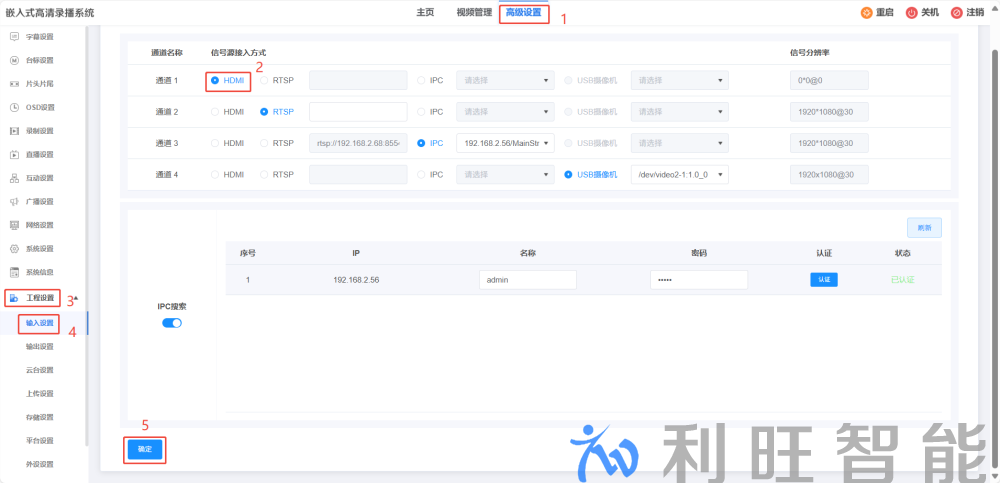Screen dimensions: 1000x483
Task: Select HDMI for 通道 2
Action: coord(215,112)
